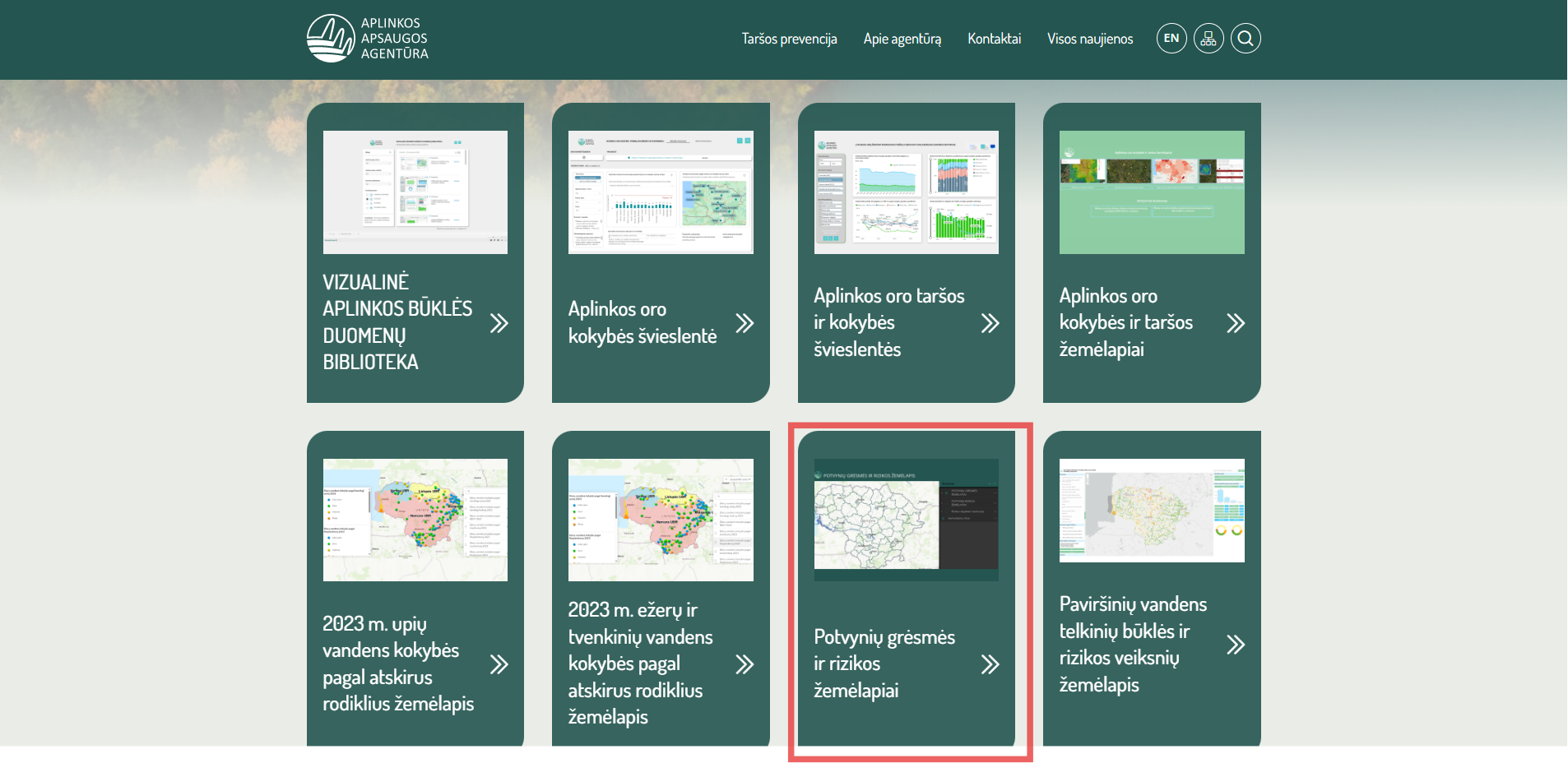
Task: Click arrow next to 2023 m. ežerų ir tvenkinių
Action: (745, 664)
